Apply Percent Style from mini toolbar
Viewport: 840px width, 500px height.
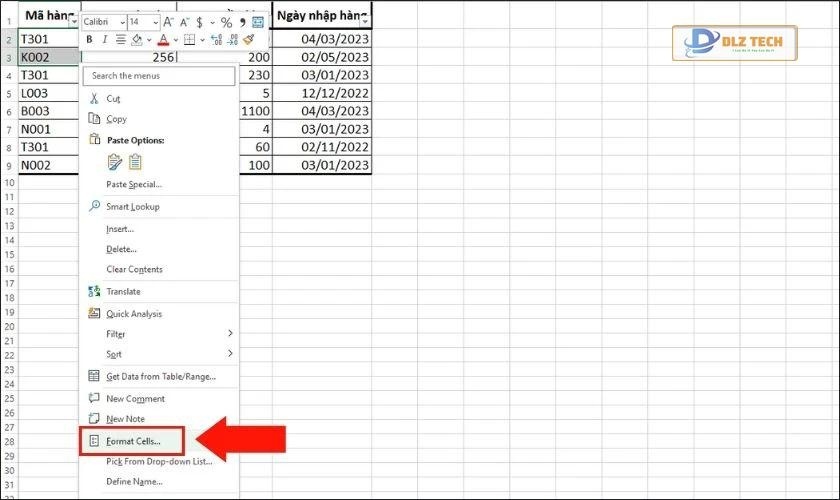pos(227,23)
